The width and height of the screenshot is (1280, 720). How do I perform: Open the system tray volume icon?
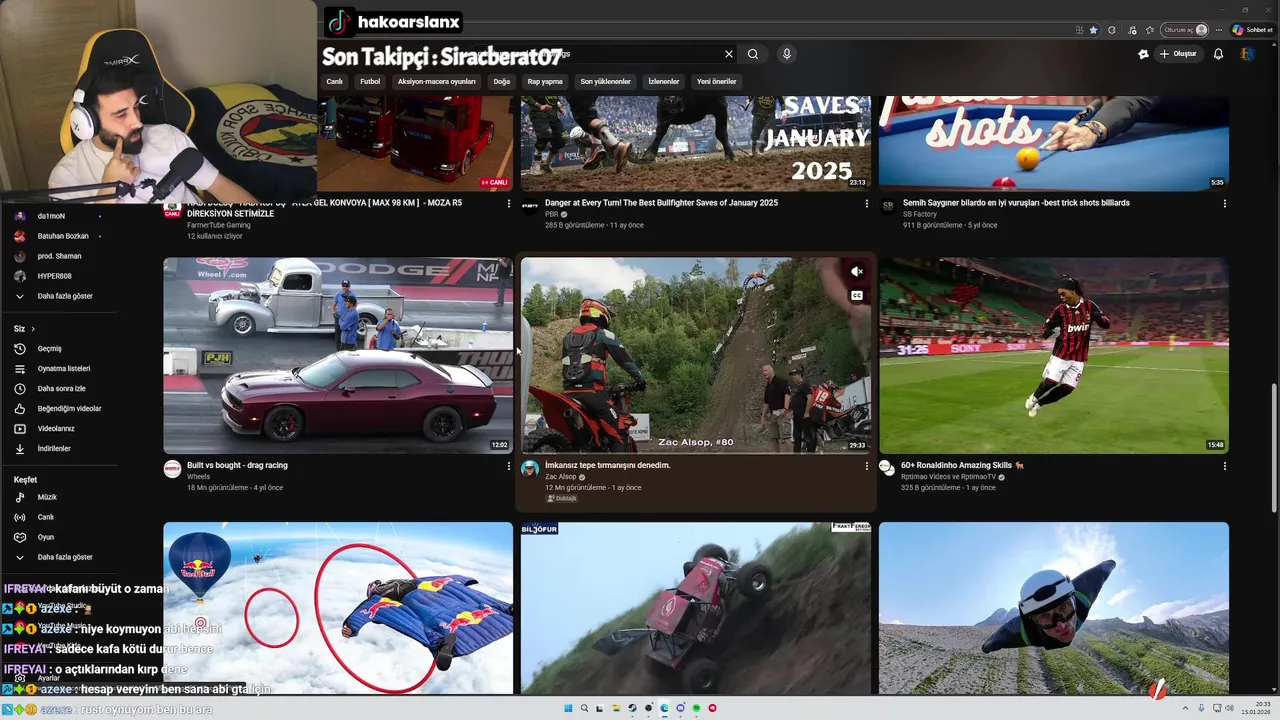tap(1229, 708)
